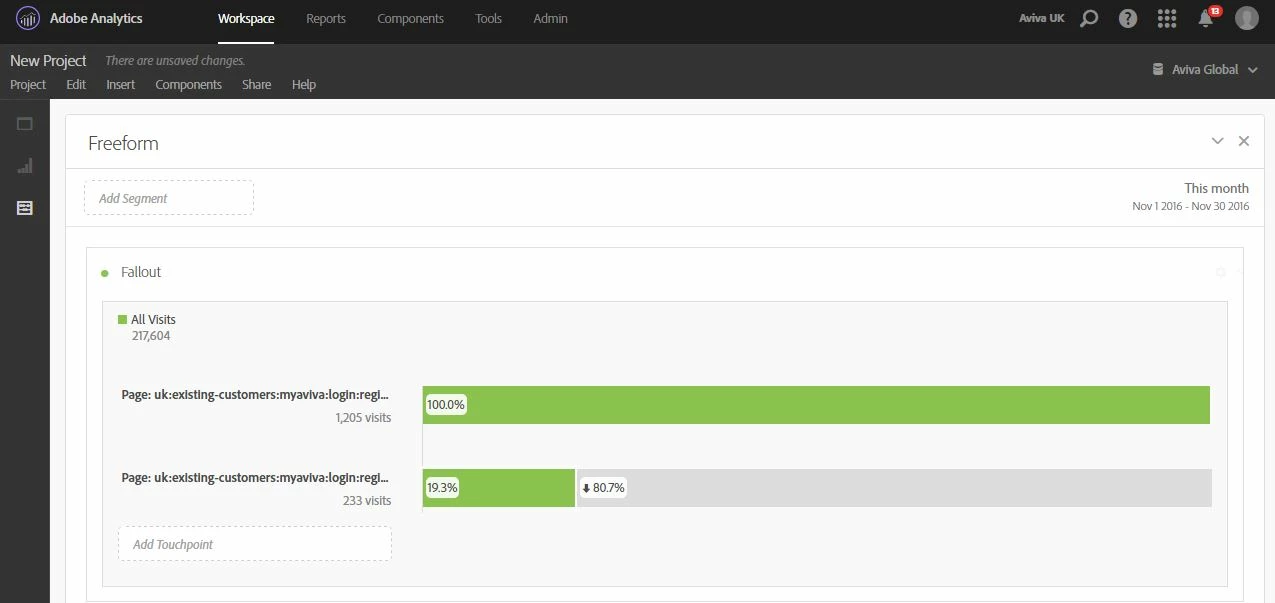Viewport: 1275px width, 603px height.
Task: Click the All Visits legend label
Action: click(x=153, y=320)
